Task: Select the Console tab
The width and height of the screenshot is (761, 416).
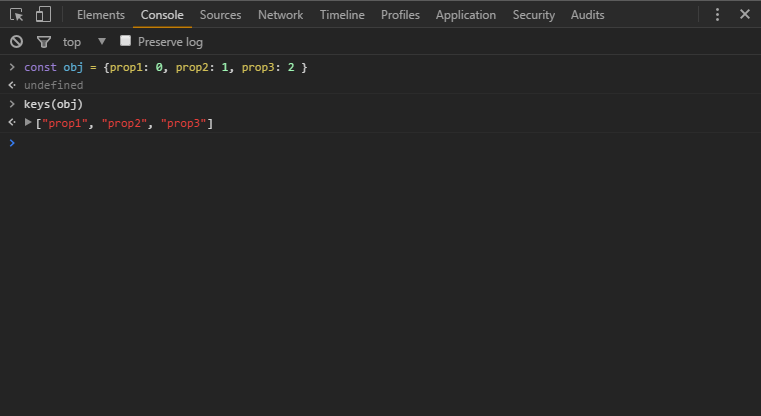Action: pos(162,15)
